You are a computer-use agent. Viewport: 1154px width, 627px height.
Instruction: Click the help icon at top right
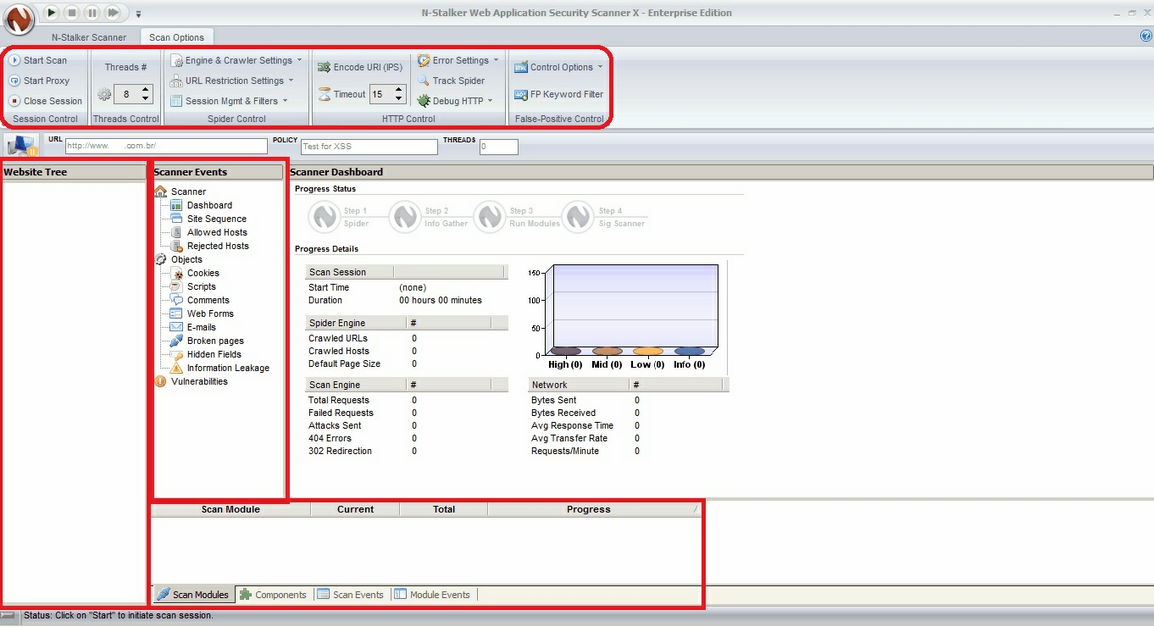click(x=1146, y=35)
